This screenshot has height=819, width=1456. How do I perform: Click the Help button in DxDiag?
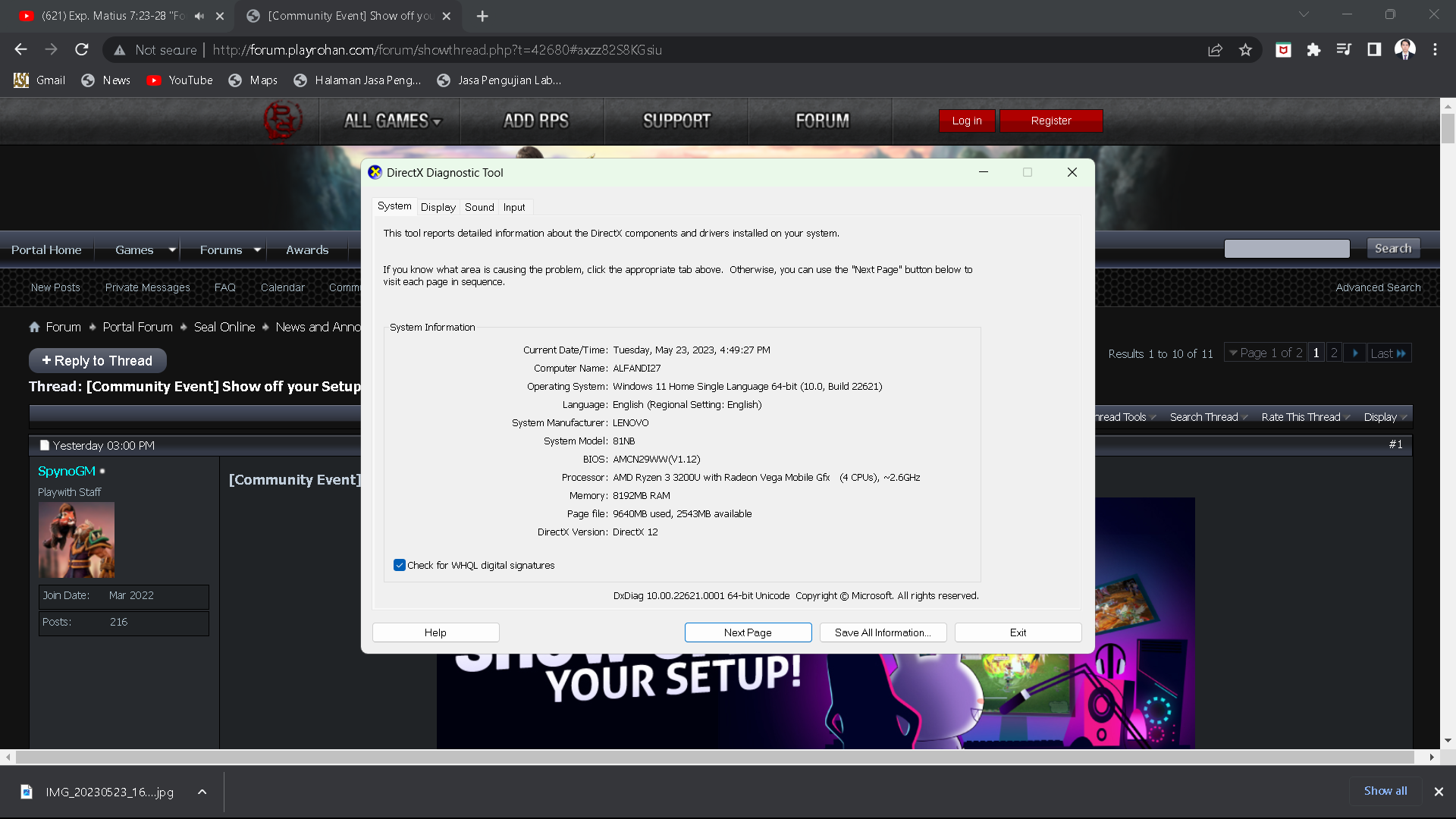(x=435, y=632)
